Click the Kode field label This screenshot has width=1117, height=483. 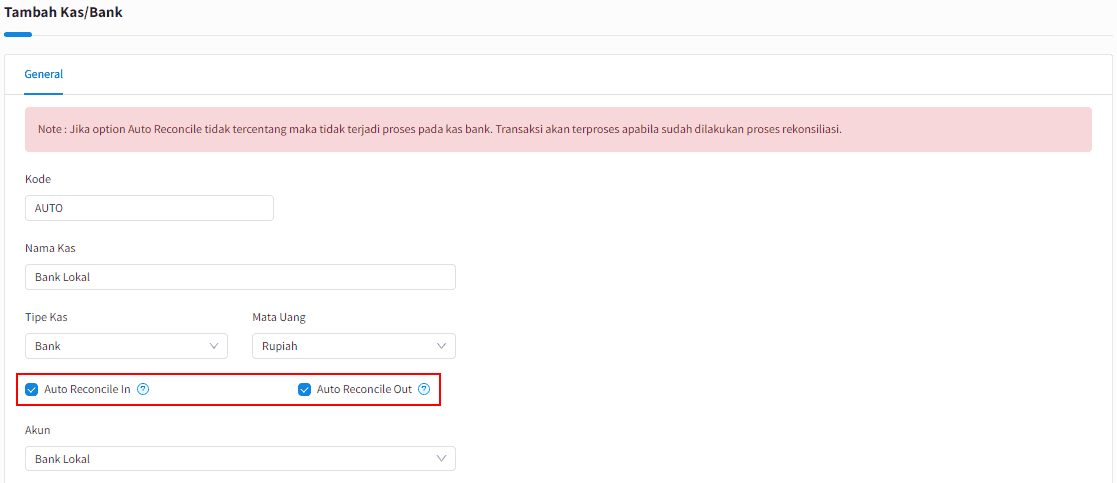pyautogui.click(x=38, y=180)
